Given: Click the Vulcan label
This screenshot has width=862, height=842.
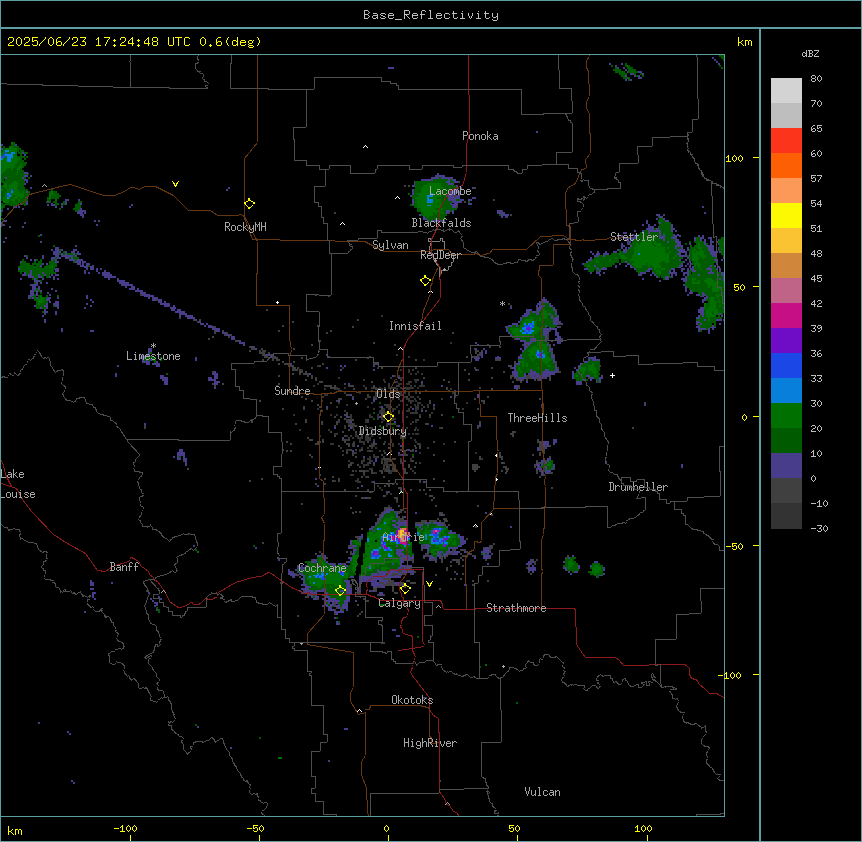Looking at the screenshot, I should coord(543,792).
